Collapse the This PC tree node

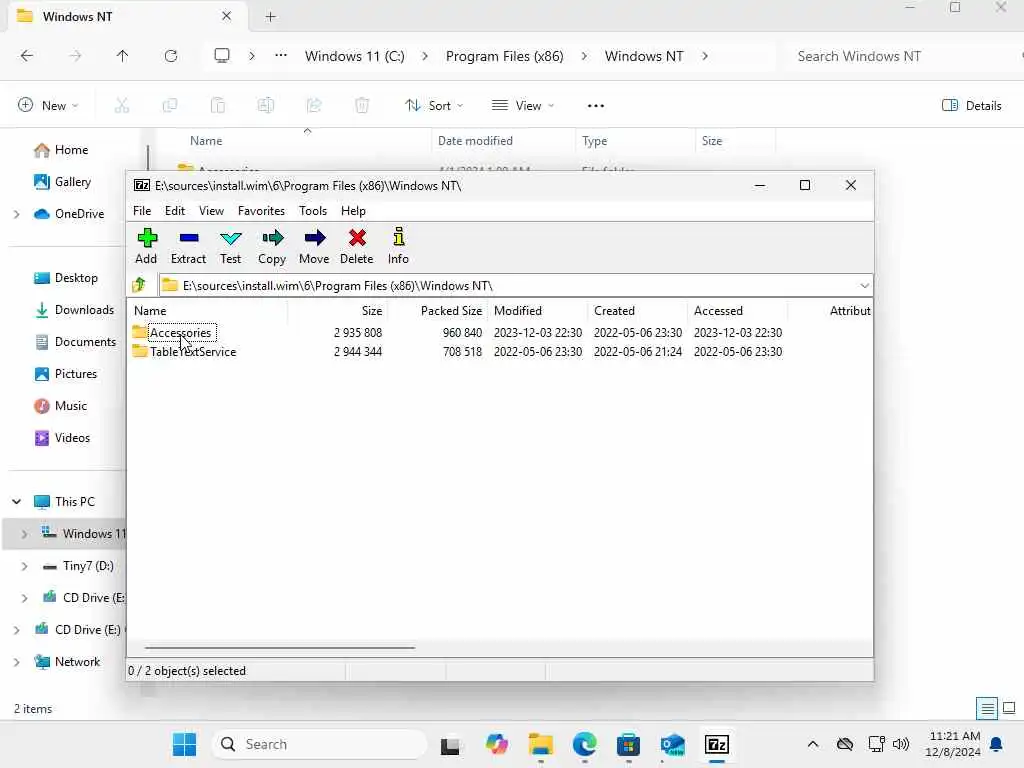click(17, 502)
